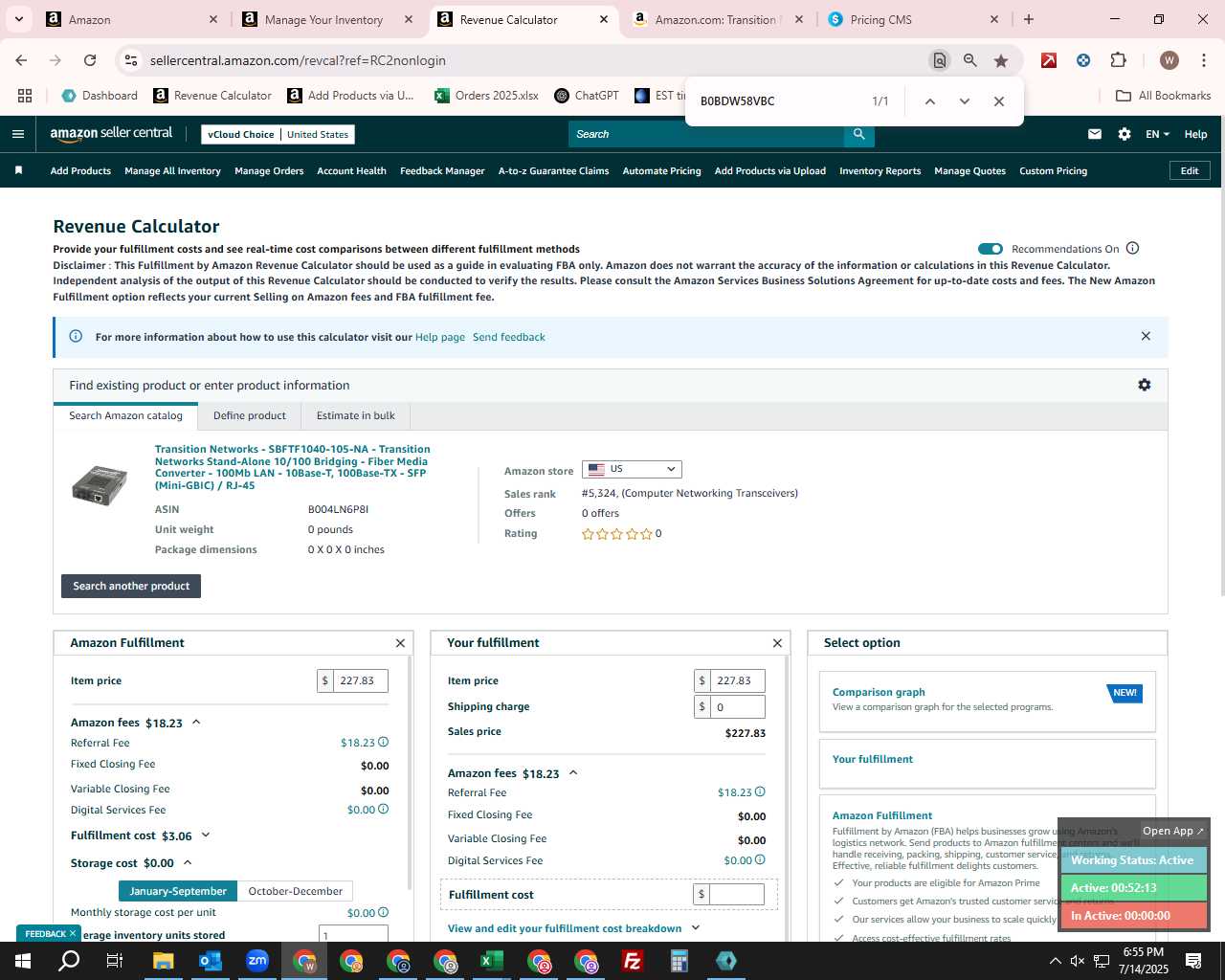Switch to Estimate in bulk tab
Screen dimensions: 1225x980
(x=356, y=415)
